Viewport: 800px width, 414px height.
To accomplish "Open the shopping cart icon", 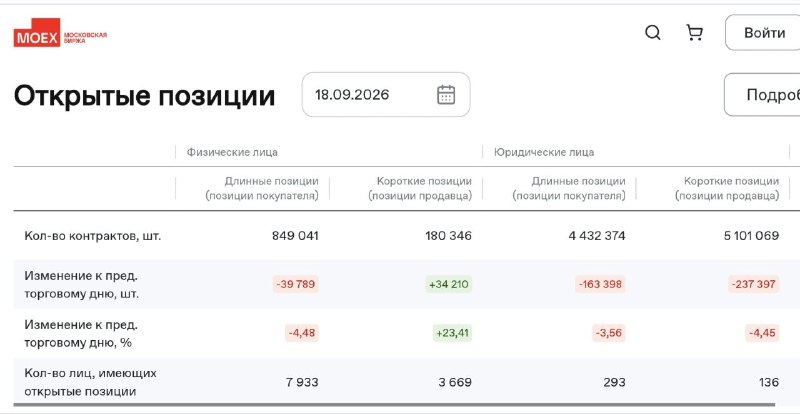I will 694,33.
